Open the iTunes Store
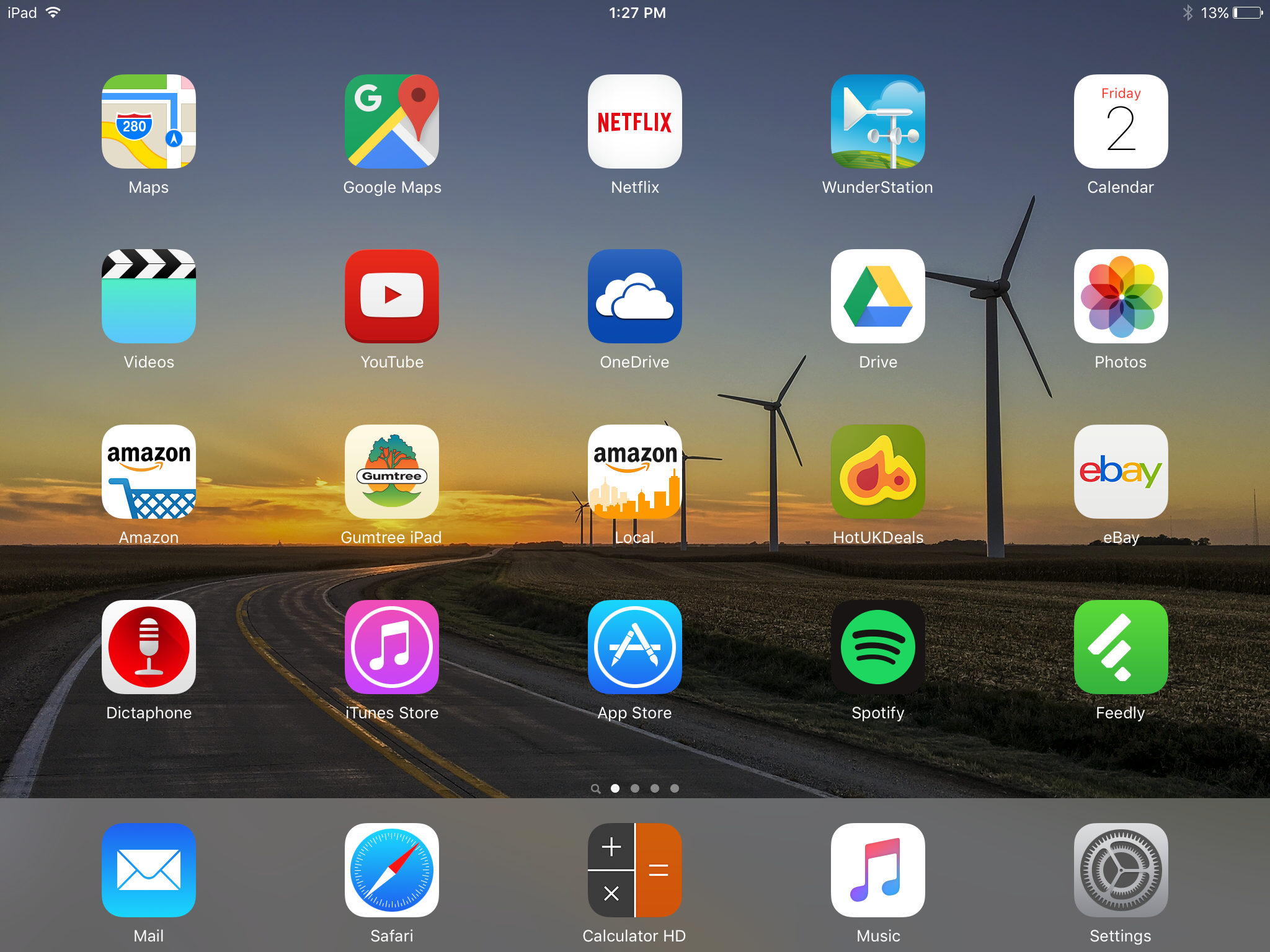 click(x=392, y=647)
